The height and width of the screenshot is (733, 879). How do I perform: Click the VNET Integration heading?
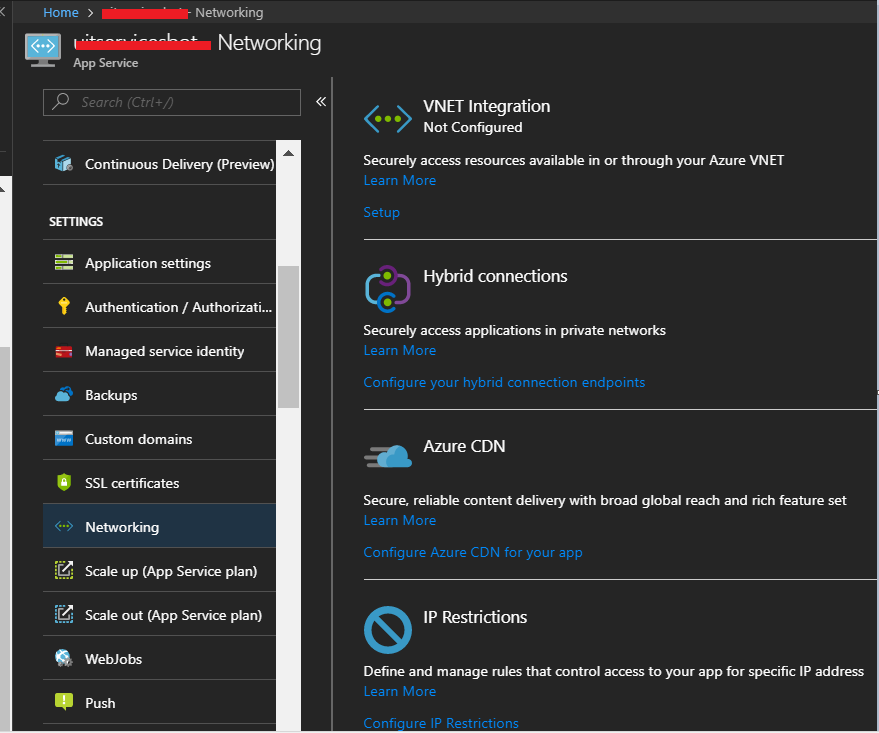pos(487,106)
